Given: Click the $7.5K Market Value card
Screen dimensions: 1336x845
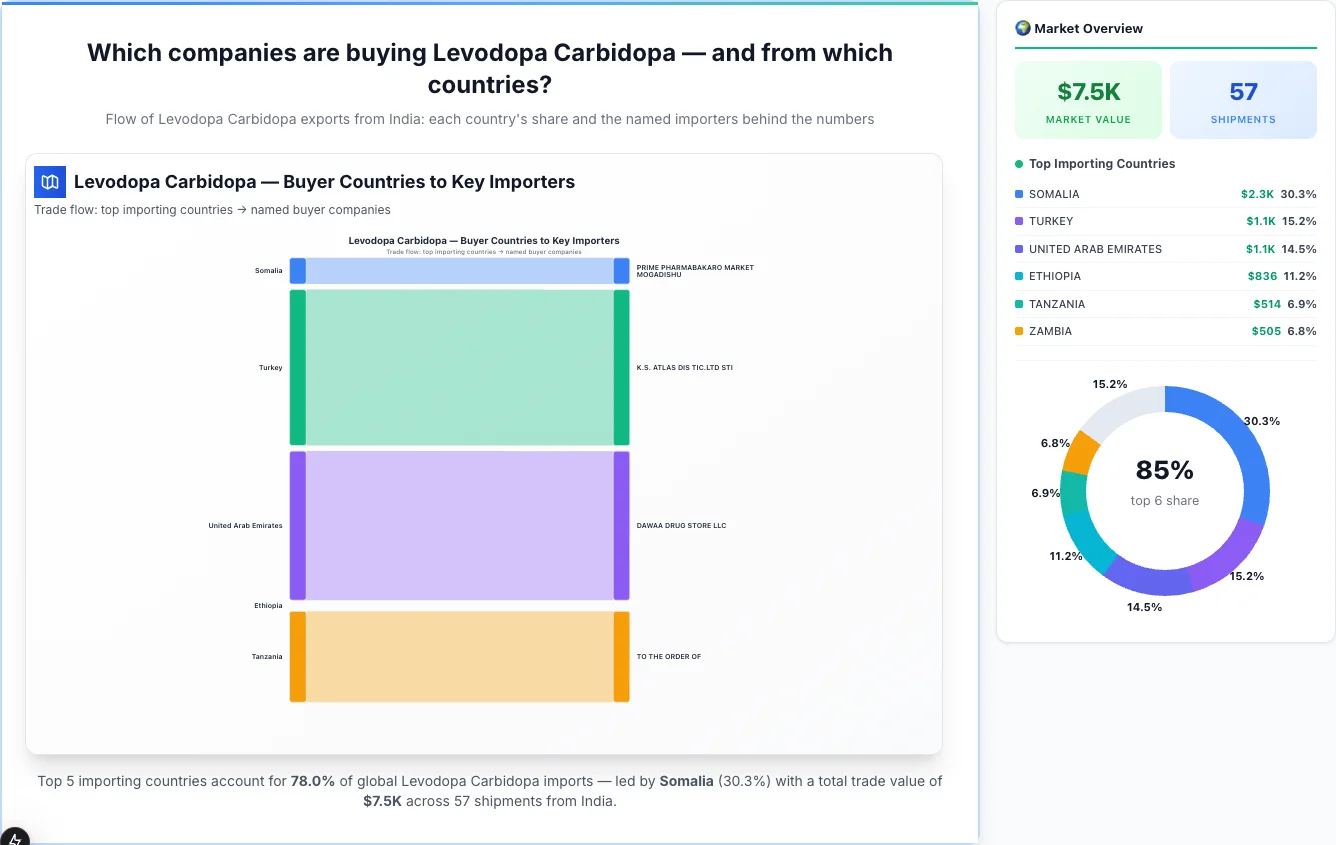Looking at the screenshot, I should (x=1088, y=99).
